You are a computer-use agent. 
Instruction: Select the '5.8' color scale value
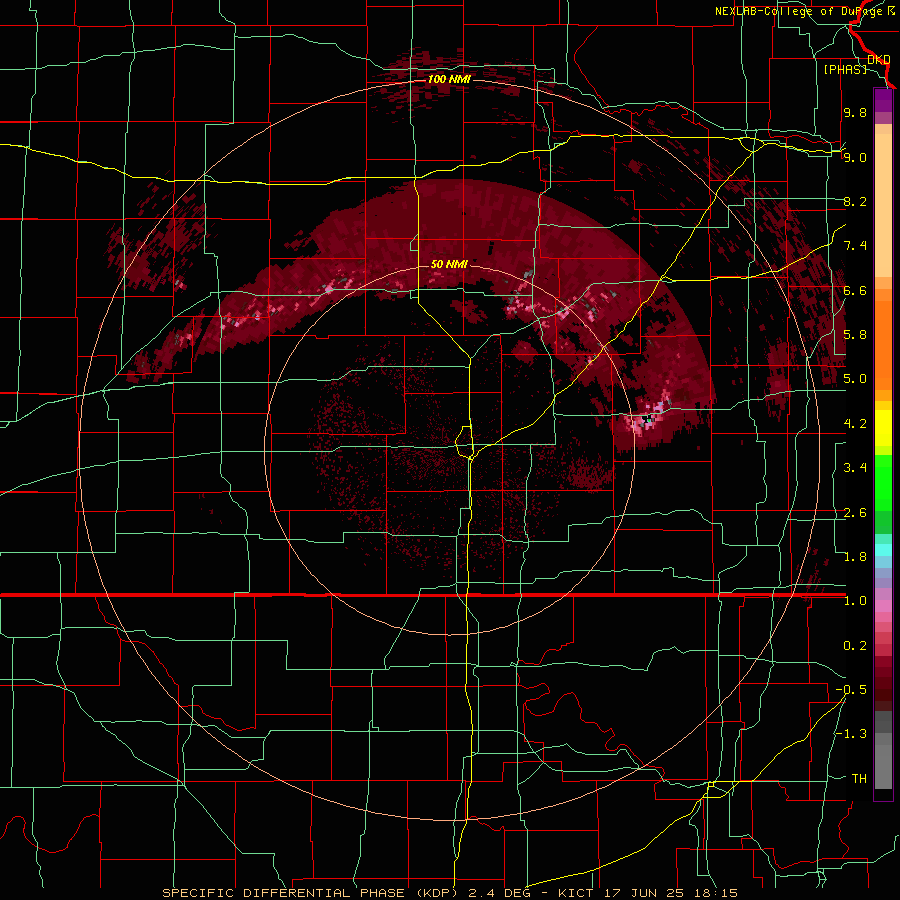(855, 335)
